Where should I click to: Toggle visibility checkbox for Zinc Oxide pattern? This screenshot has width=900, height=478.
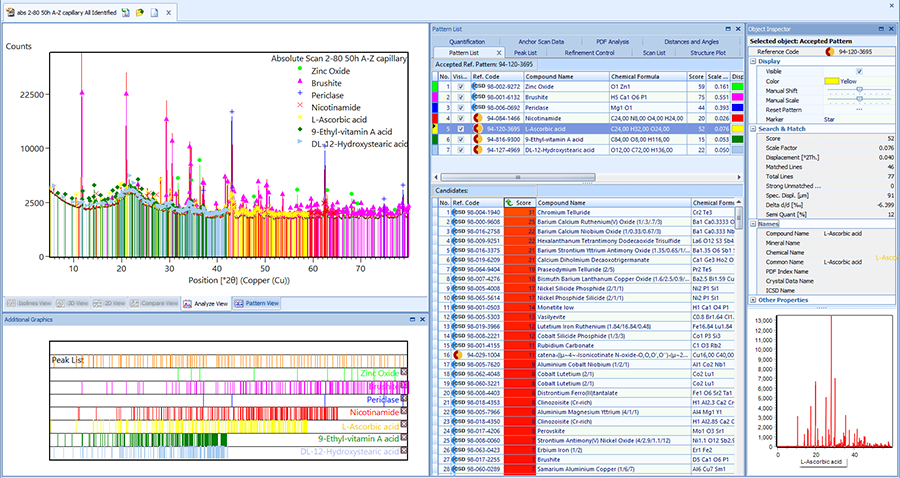point(459,87)
